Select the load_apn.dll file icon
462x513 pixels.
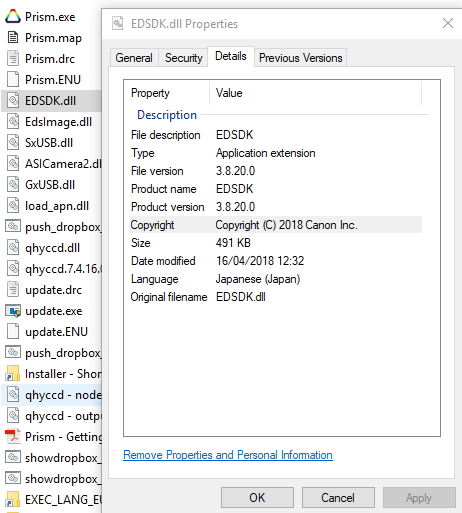(13, 206)
